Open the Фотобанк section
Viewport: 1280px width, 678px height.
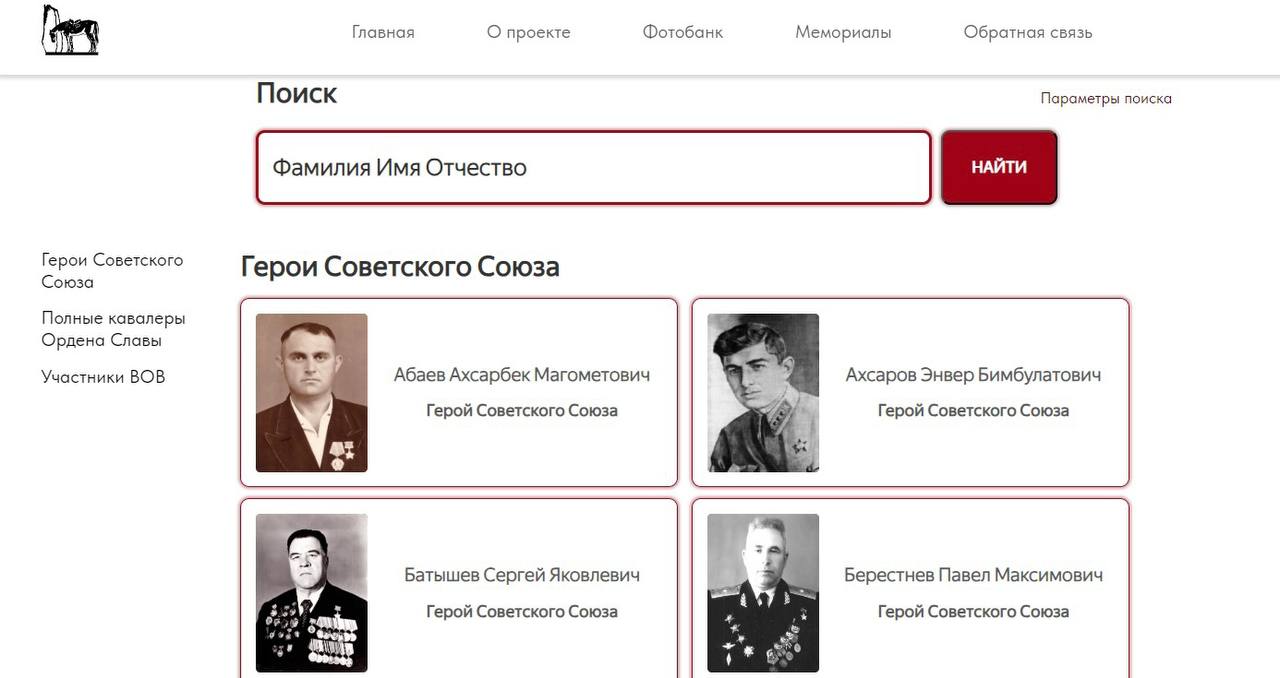point(683,32)
